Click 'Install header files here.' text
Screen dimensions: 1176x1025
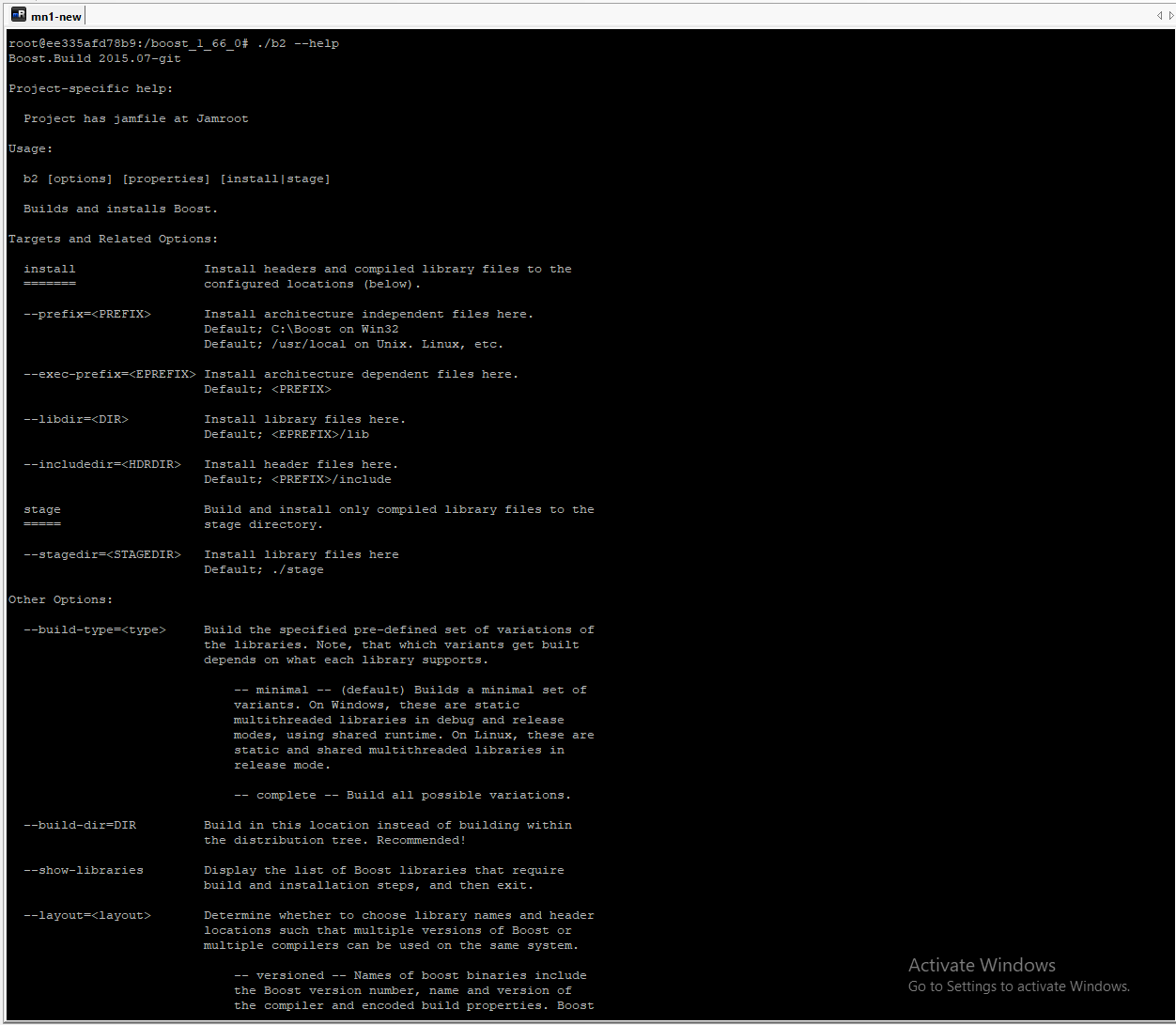click(302, 464)
